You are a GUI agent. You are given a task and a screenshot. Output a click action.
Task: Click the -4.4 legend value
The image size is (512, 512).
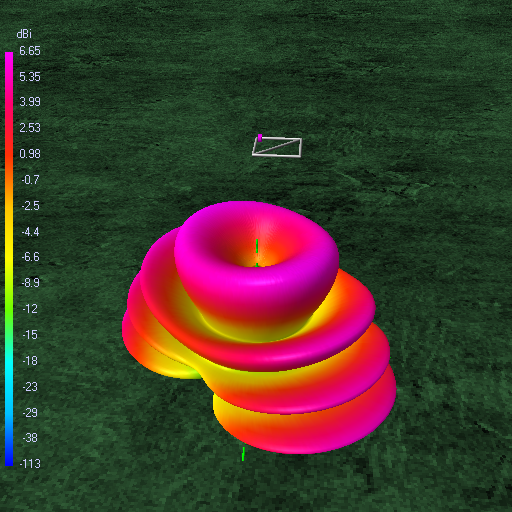pyautogui.click(x=30, y=232)
